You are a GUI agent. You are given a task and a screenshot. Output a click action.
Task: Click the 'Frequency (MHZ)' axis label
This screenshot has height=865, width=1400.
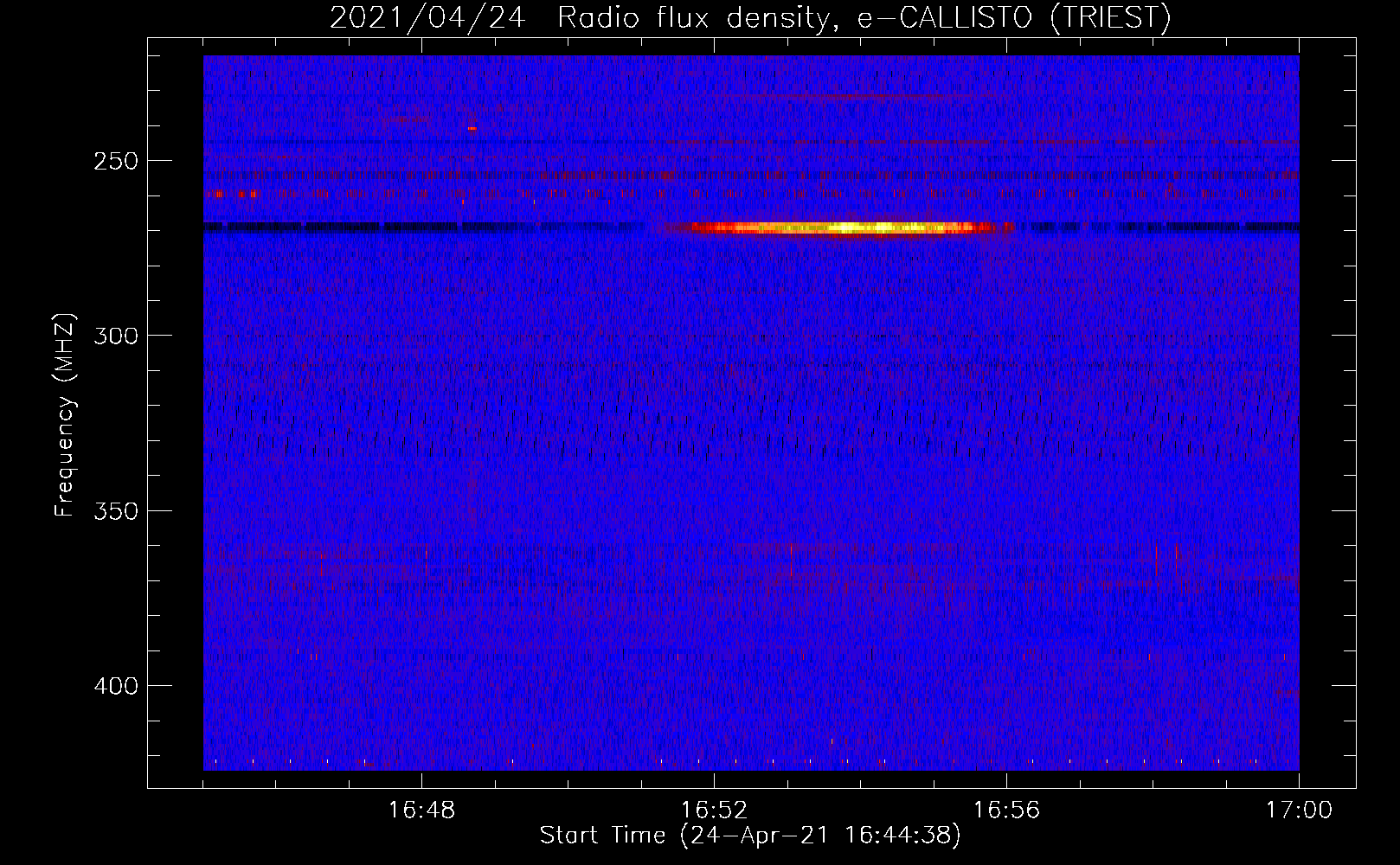65,414
